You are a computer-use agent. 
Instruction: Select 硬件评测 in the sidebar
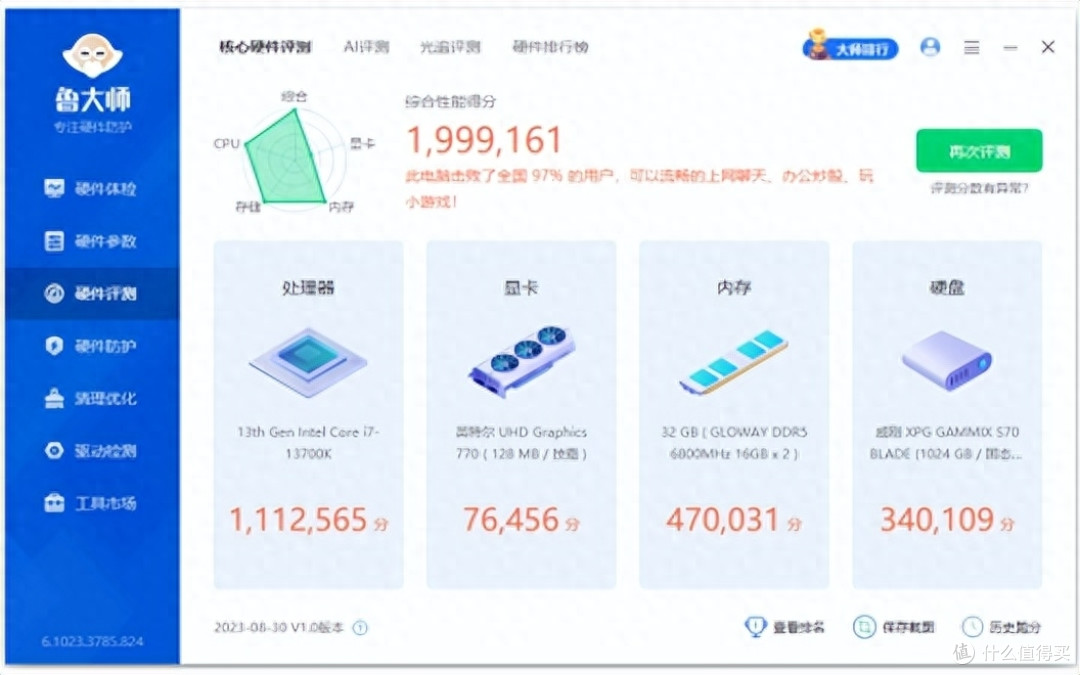point(92,293)
